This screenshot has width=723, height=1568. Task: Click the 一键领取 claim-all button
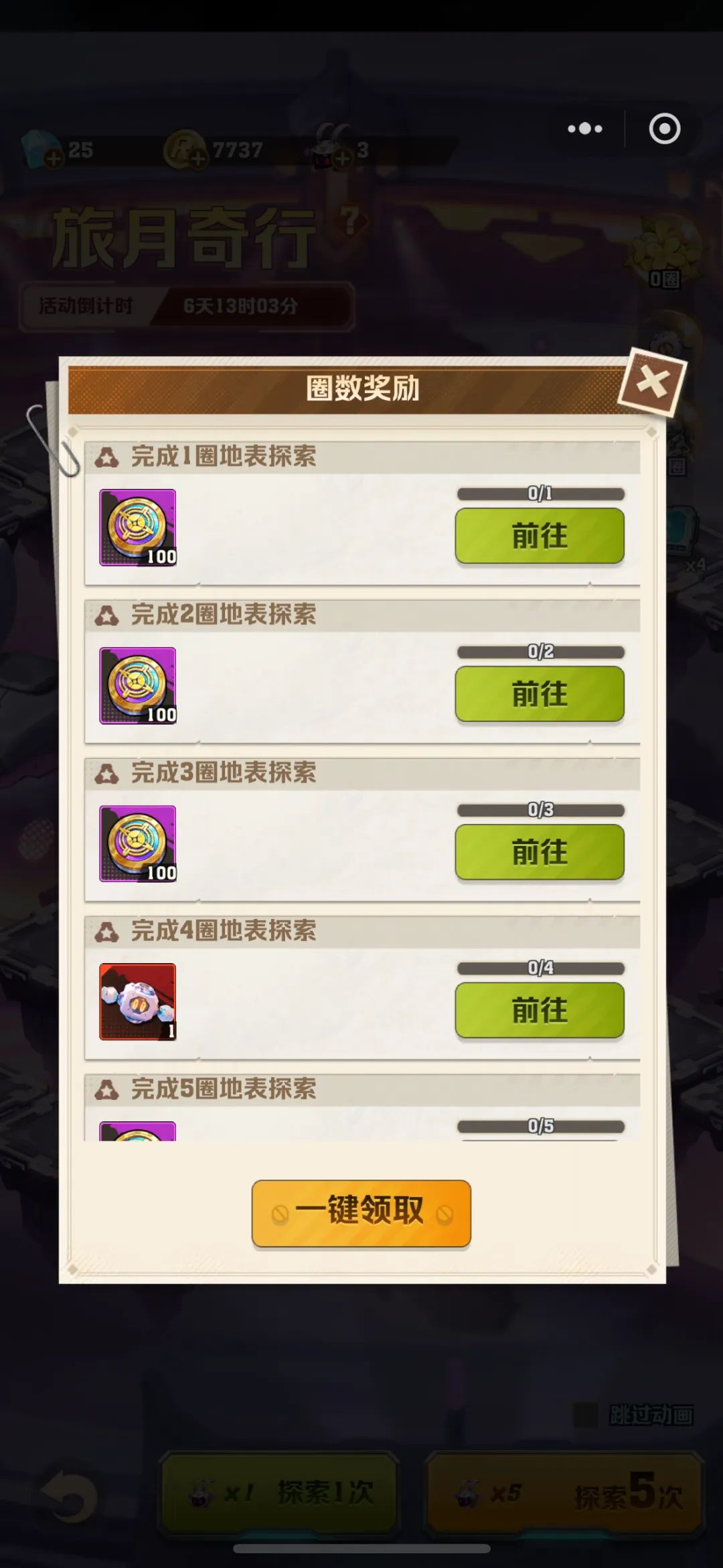361,1213
